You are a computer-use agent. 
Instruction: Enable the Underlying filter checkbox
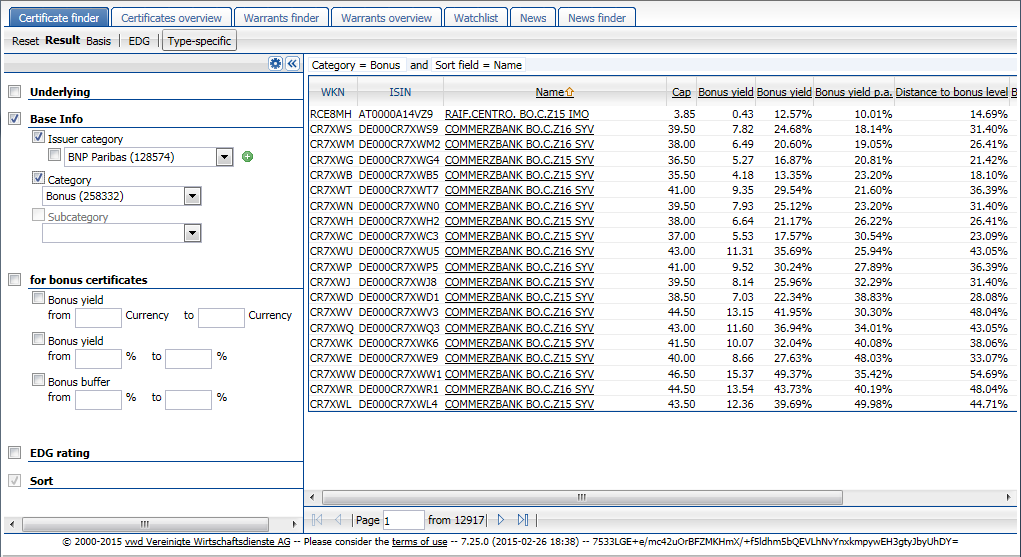click(15, 92)
